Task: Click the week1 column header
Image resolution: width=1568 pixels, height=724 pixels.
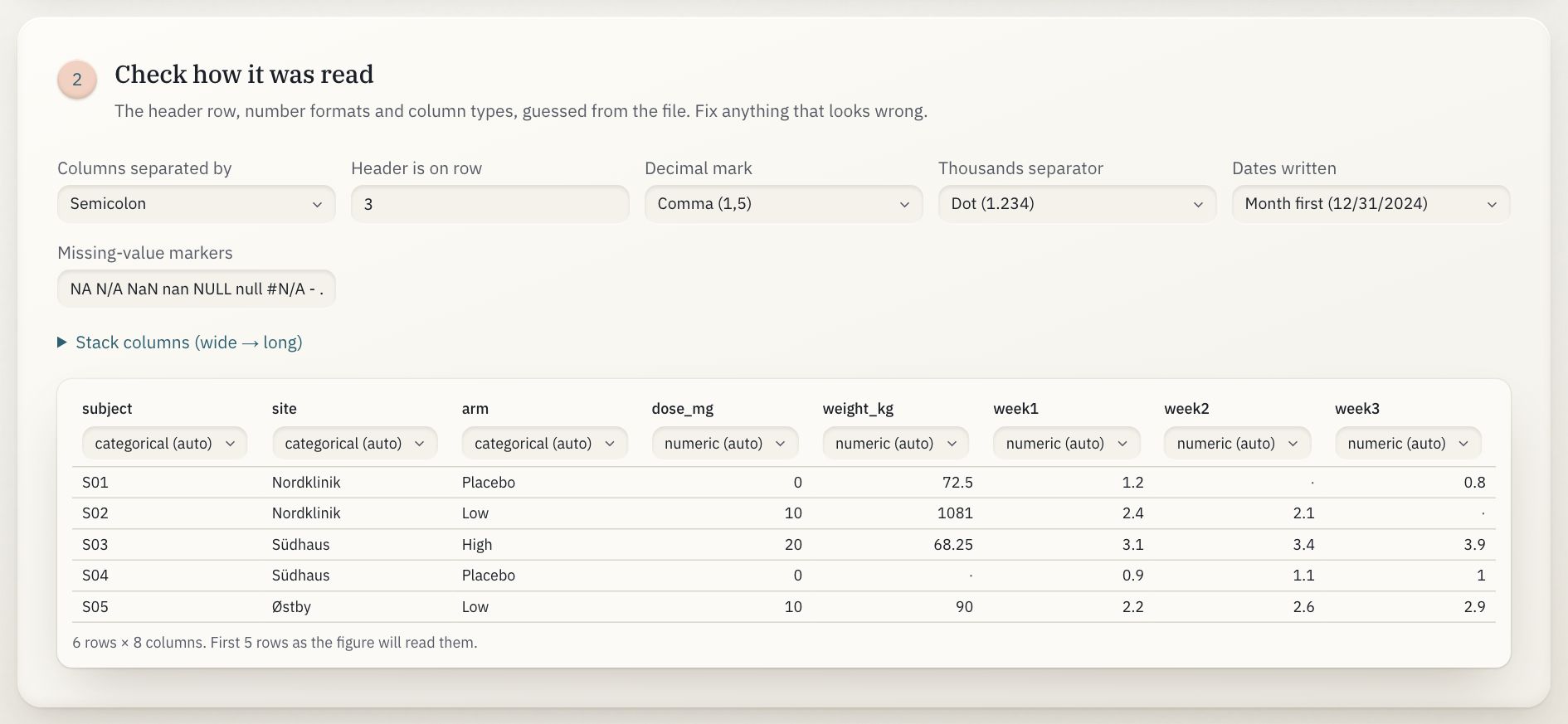Action: (x=1016, y=409)
